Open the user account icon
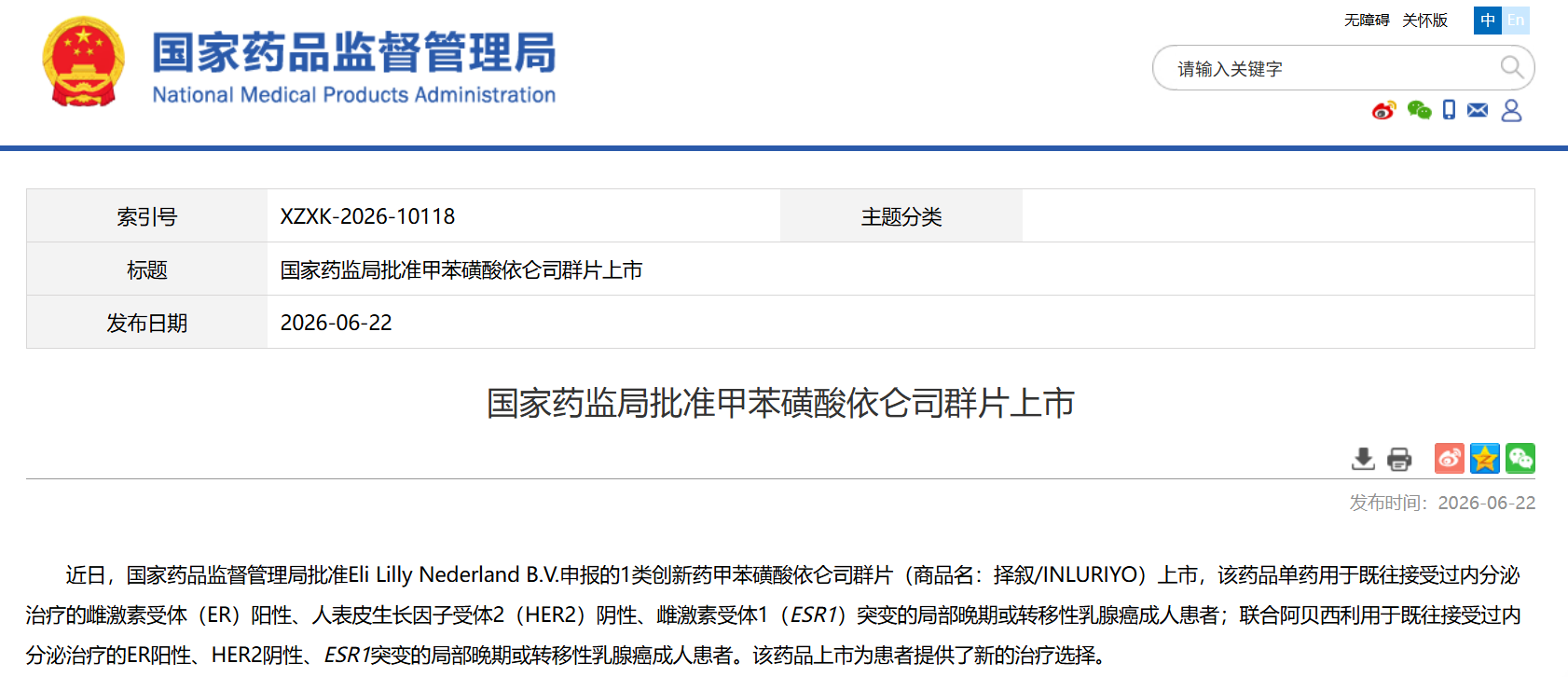The height and width of the screenshot is (677, 1568). [x=1511, y=110]
